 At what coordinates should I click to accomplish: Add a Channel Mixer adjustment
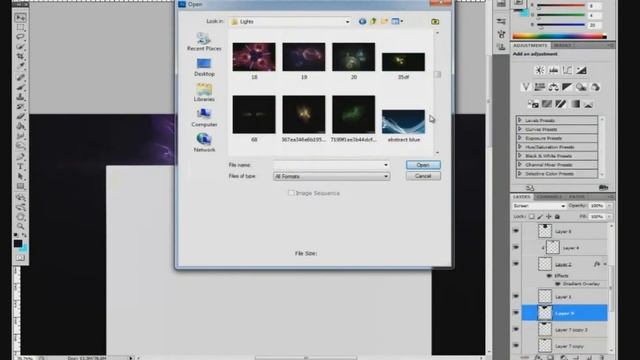coord(595,87)
